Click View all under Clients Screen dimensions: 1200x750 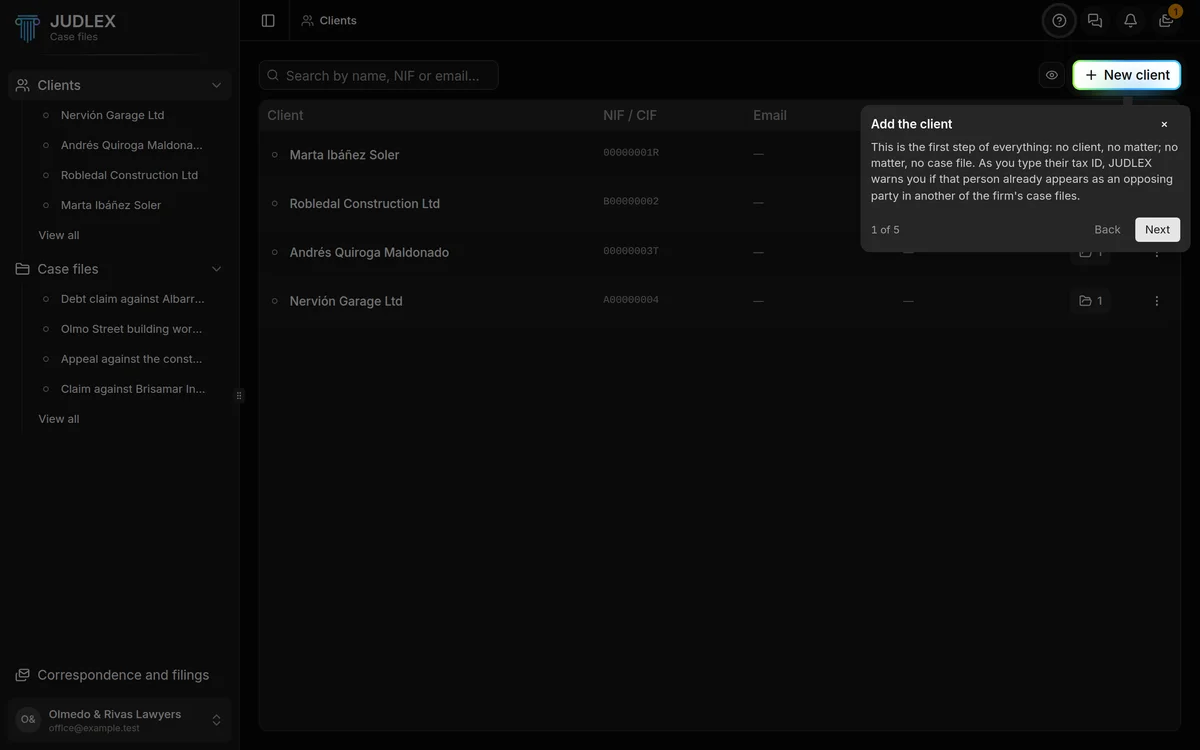(59, 235)
